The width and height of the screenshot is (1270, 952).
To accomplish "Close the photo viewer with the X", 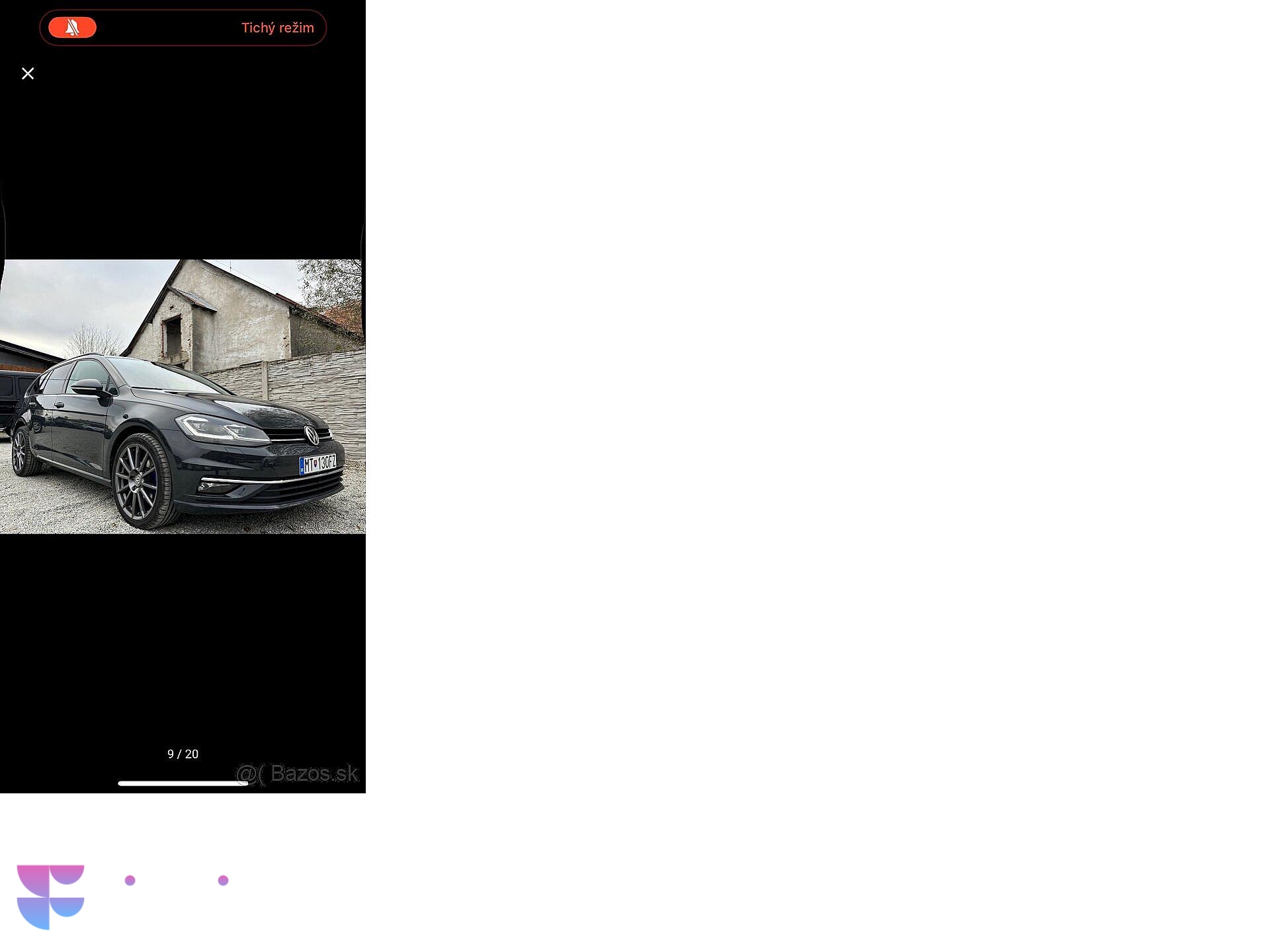I will coord(28,73).
